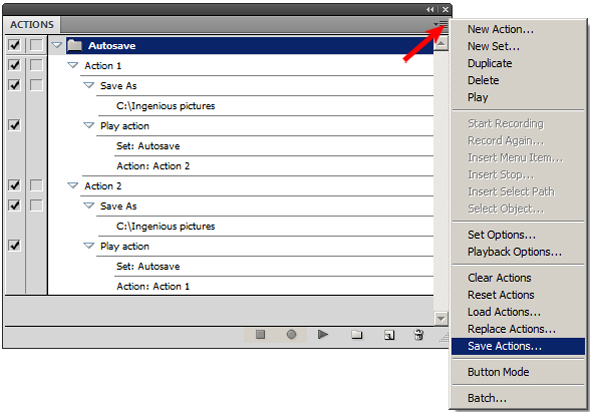Click the scrollbar down arrow
Viewport: 590px width, 412px height.
pyautogui.click(x=441, y=319)
